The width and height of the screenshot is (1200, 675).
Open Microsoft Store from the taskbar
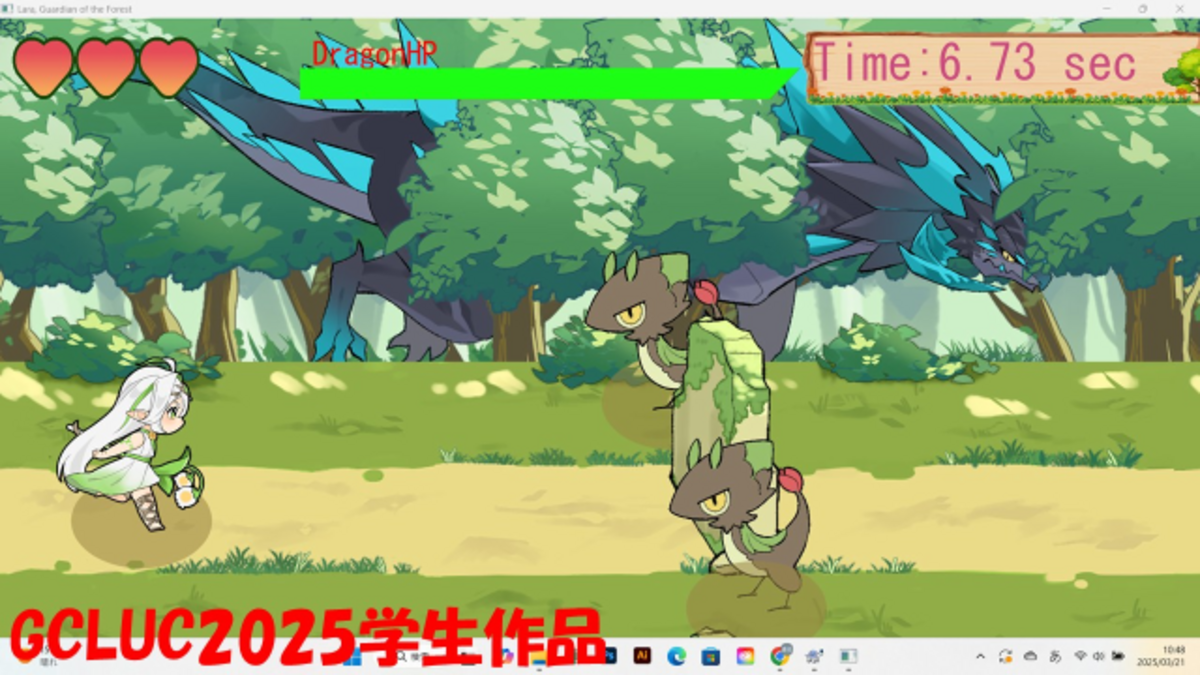(710, 656)
